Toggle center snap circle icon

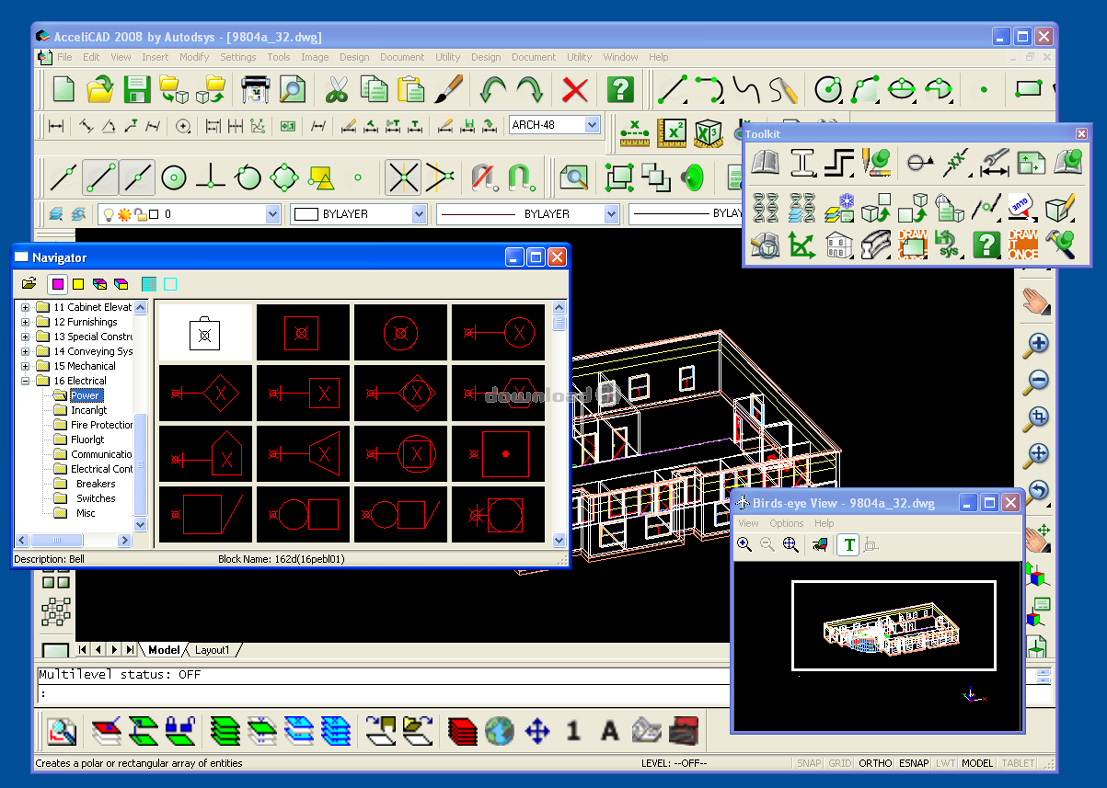point(174,177)
